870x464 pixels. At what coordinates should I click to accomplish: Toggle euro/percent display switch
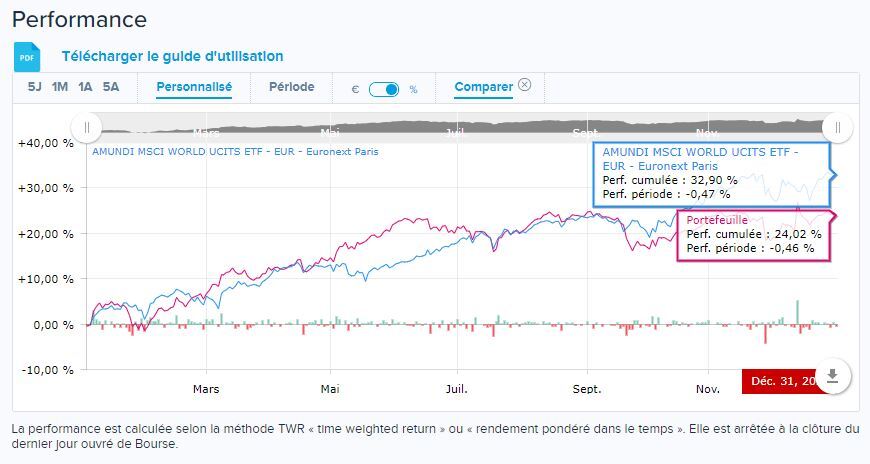pos(384,89)
